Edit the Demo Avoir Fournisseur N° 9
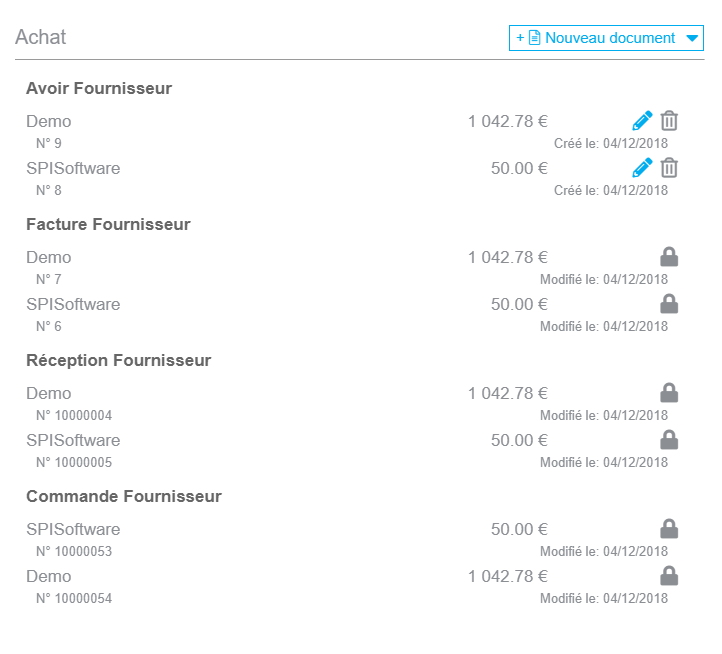Screen dimensions: 722x654 tap(642, 121)
